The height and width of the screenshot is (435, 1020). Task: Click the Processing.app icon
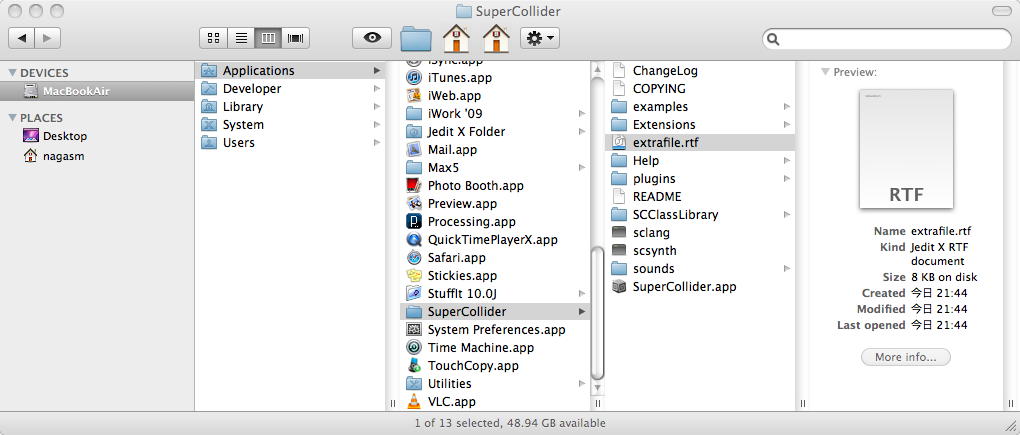point(414,222)
